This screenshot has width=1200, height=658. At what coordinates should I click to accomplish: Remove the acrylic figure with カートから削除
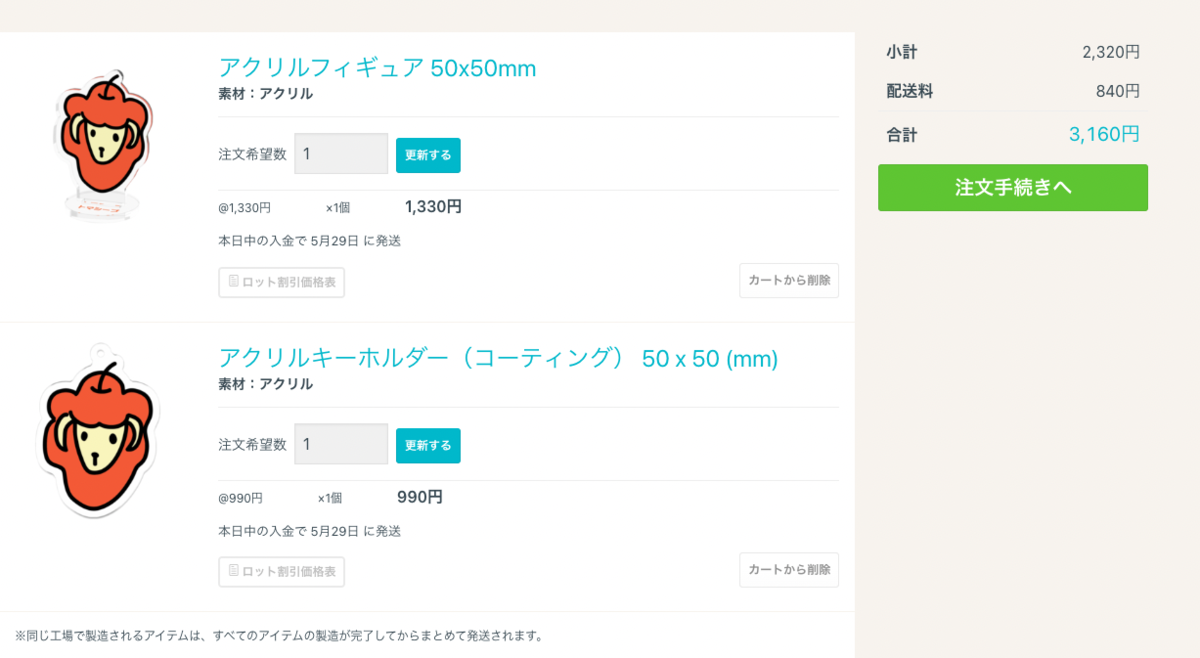point(789,280)
